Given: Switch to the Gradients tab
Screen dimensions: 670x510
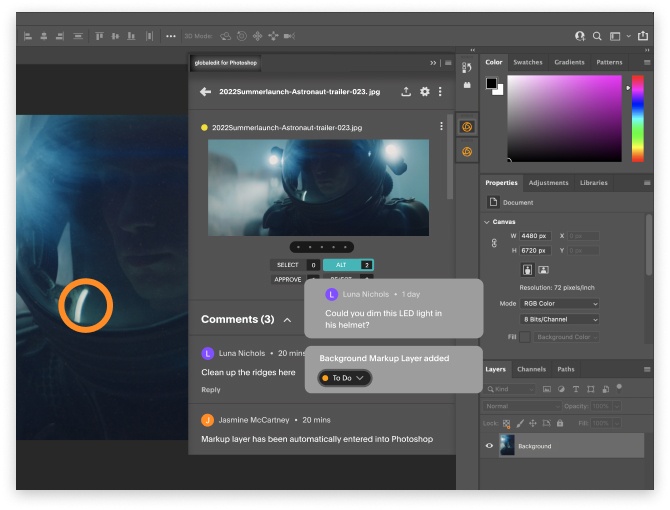Looking at the screenshot, I should [569, 62].
